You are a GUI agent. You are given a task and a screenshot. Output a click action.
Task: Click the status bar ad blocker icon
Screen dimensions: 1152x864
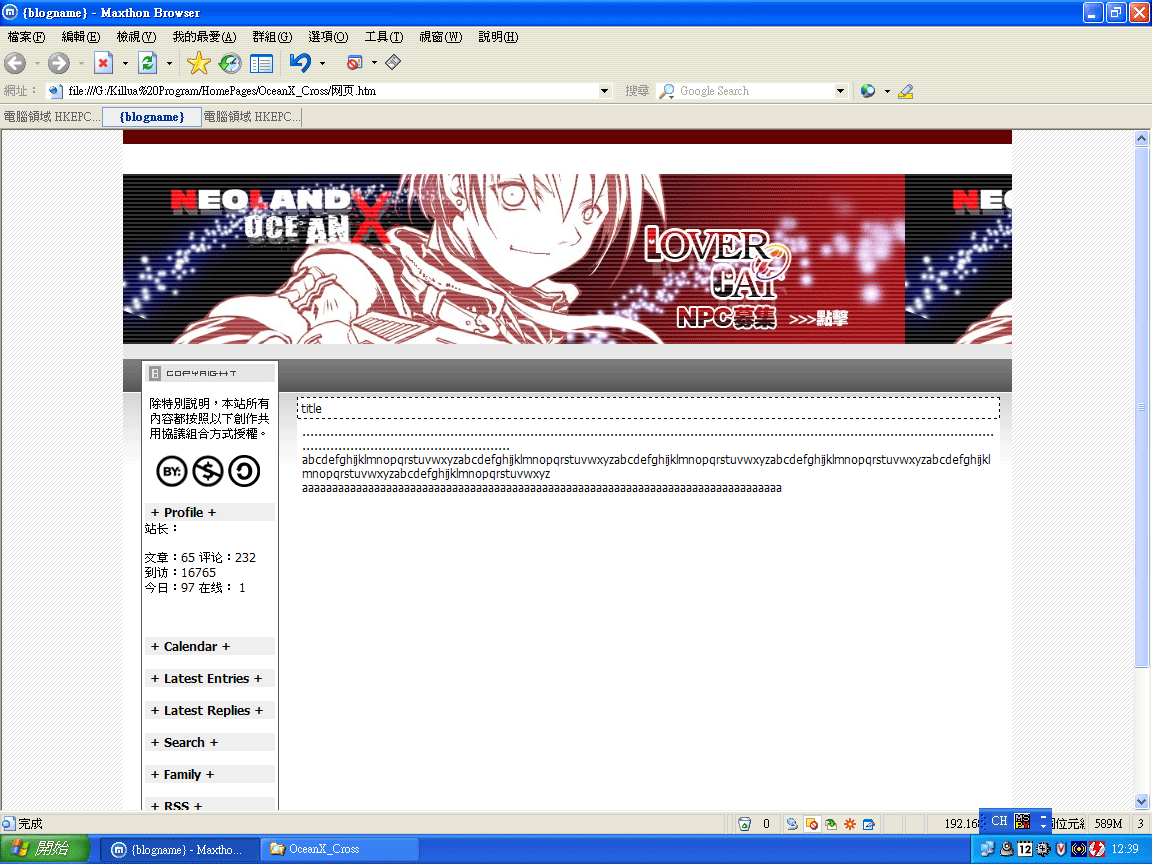pos(812,824)
